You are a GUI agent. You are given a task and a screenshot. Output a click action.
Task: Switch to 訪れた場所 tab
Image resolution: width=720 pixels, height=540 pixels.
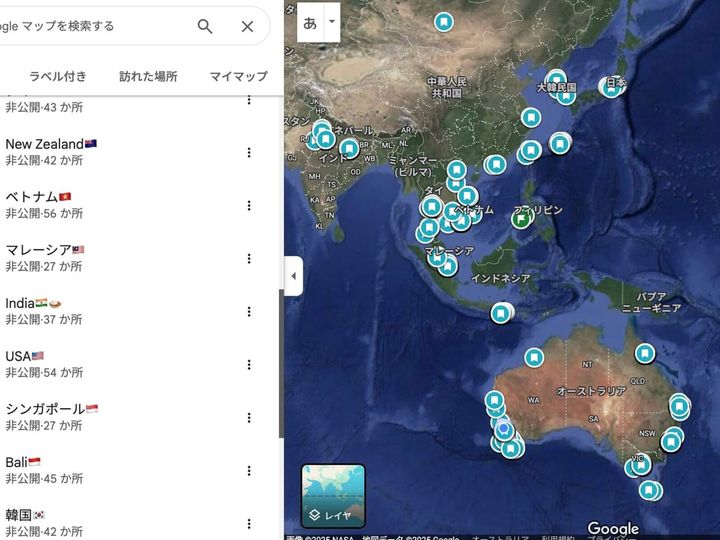tap(148, 76)
